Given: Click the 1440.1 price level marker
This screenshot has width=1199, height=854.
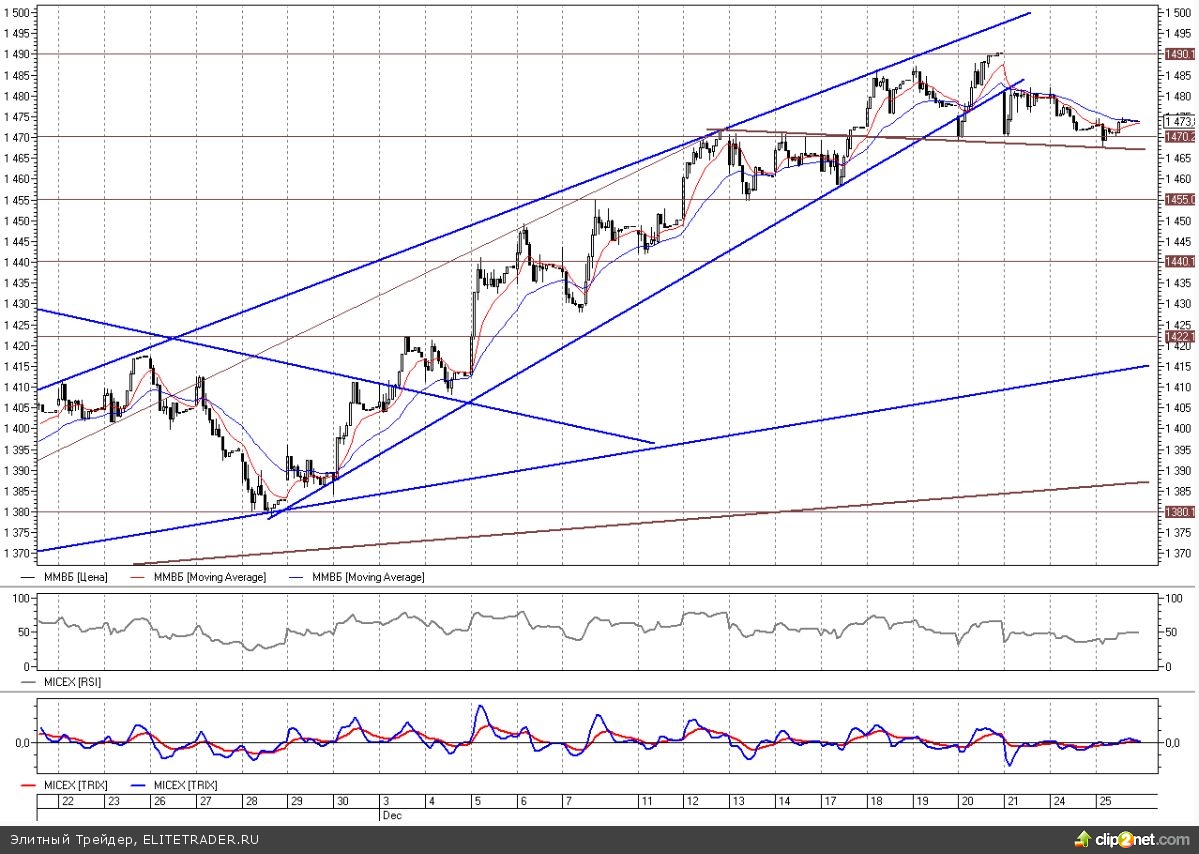Looking at the screenshot, I should [x=1178, y=261].
